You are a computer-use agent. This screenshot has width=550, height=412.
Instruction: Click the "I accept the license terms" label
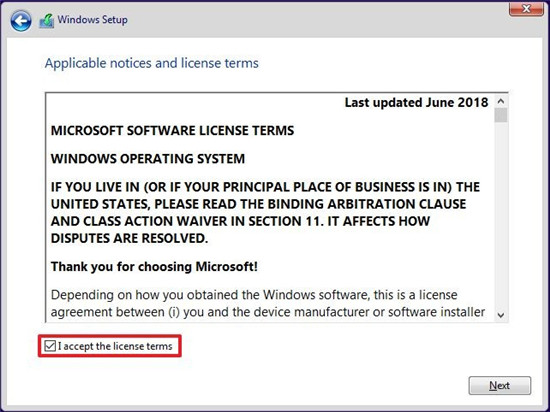tap(115, 346)
